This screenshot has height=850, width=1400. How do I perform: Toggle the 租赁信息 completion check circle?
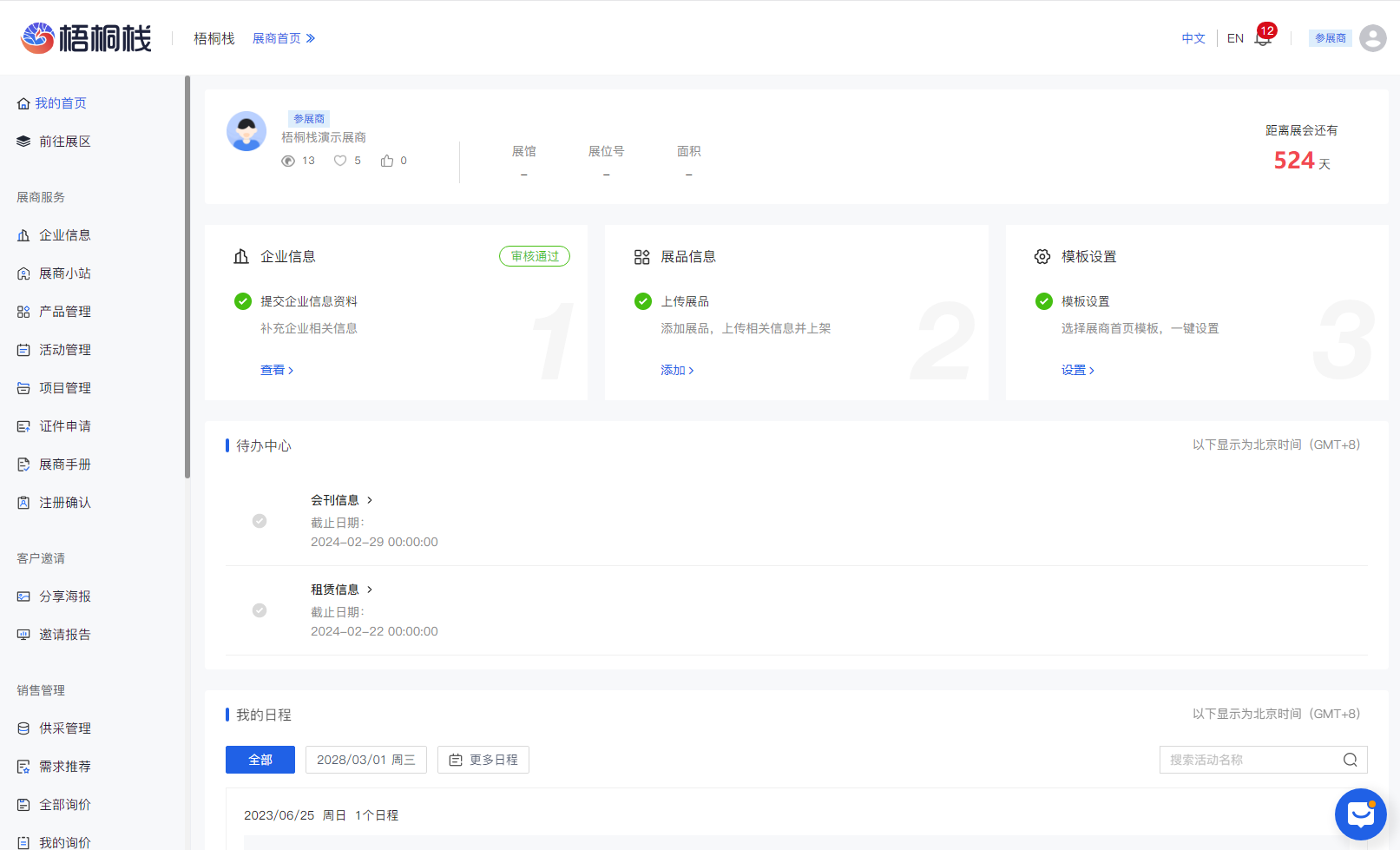tap(260, 610)
